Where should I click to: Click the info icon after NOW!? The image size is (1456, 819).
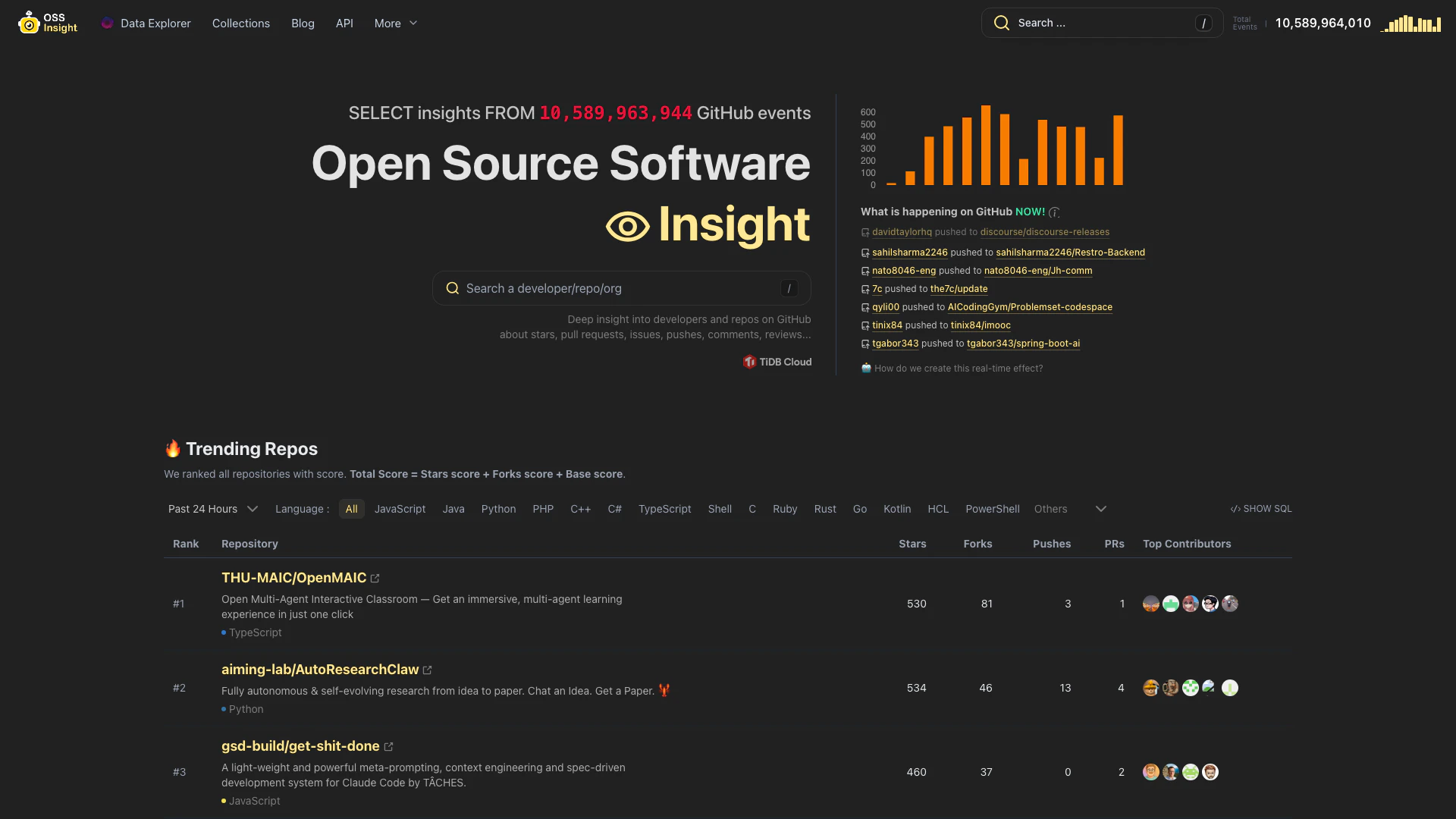(1054, 212)
